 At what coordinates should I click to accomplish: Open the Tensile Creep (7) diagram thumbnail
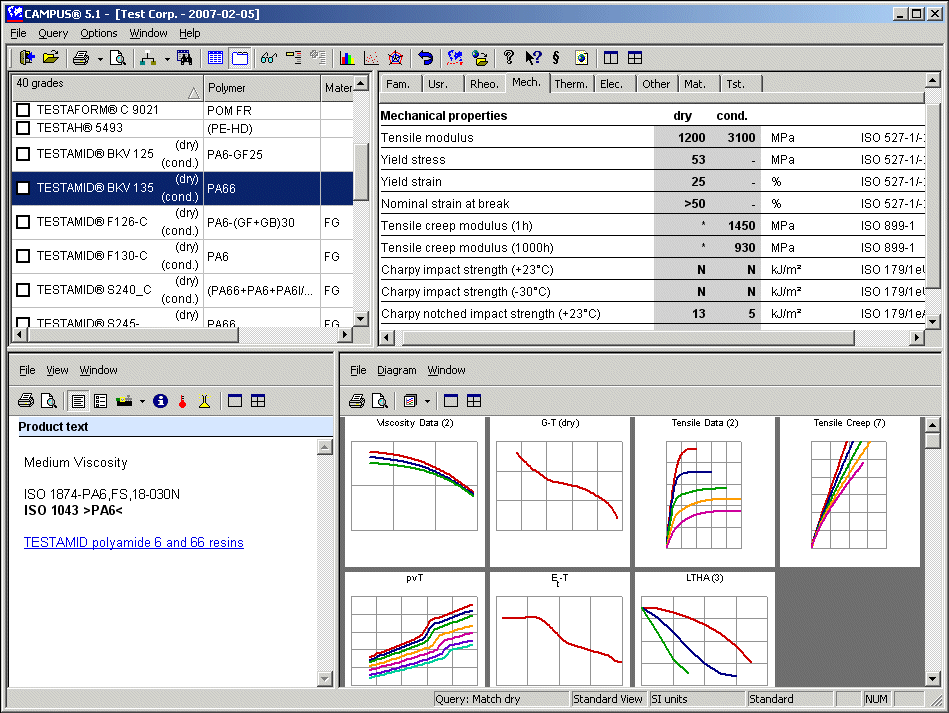(x=849, y=492)
